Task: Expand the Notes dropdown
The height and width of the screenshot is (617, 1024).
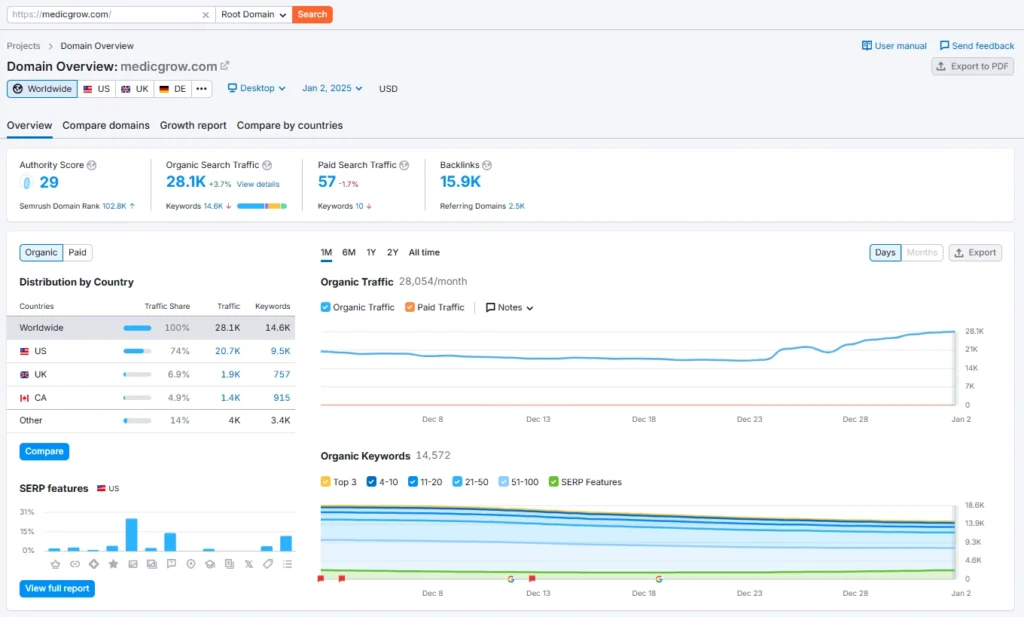Action: pos(509,308)
